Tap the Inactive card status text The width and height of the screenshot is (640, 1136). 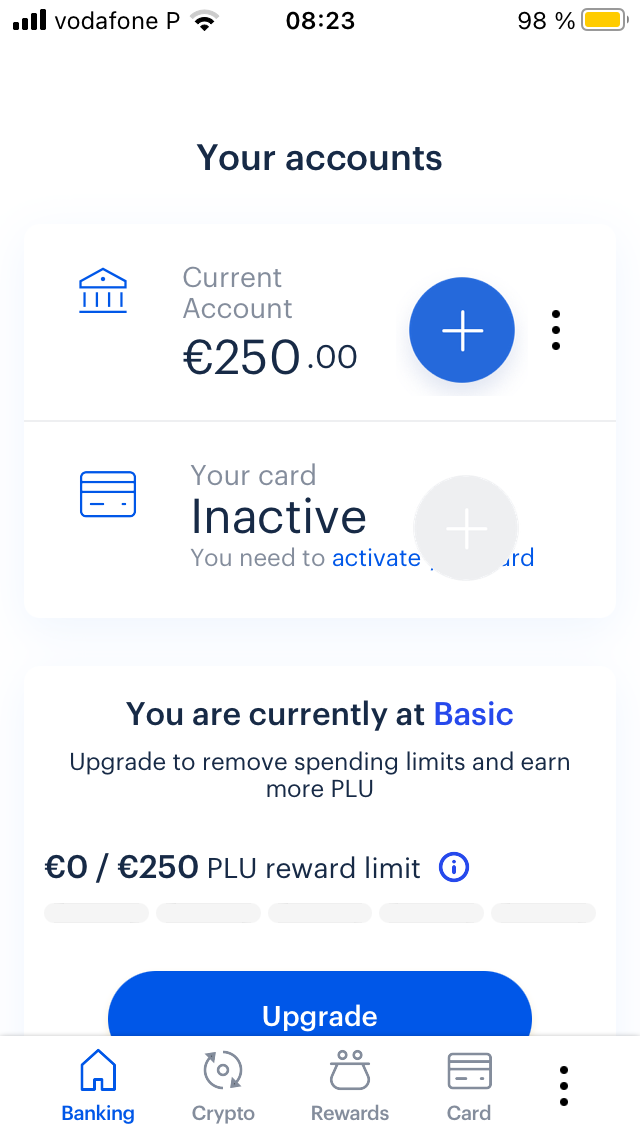[279, 517]
